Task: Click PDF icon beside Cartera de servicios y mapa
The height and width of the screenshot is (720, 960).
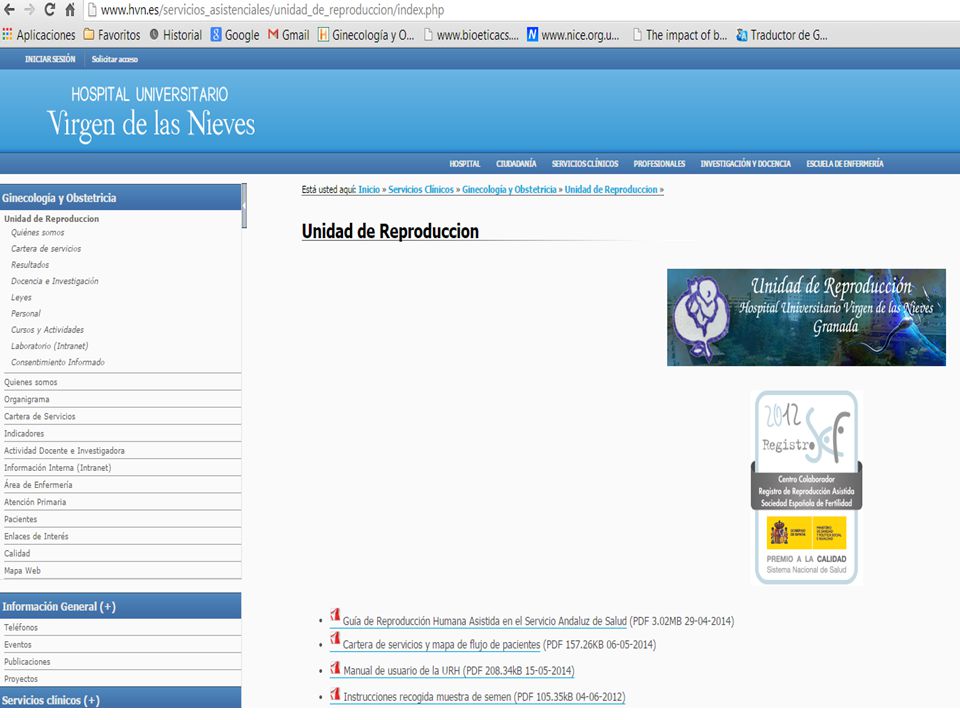Action: [335, 639]
